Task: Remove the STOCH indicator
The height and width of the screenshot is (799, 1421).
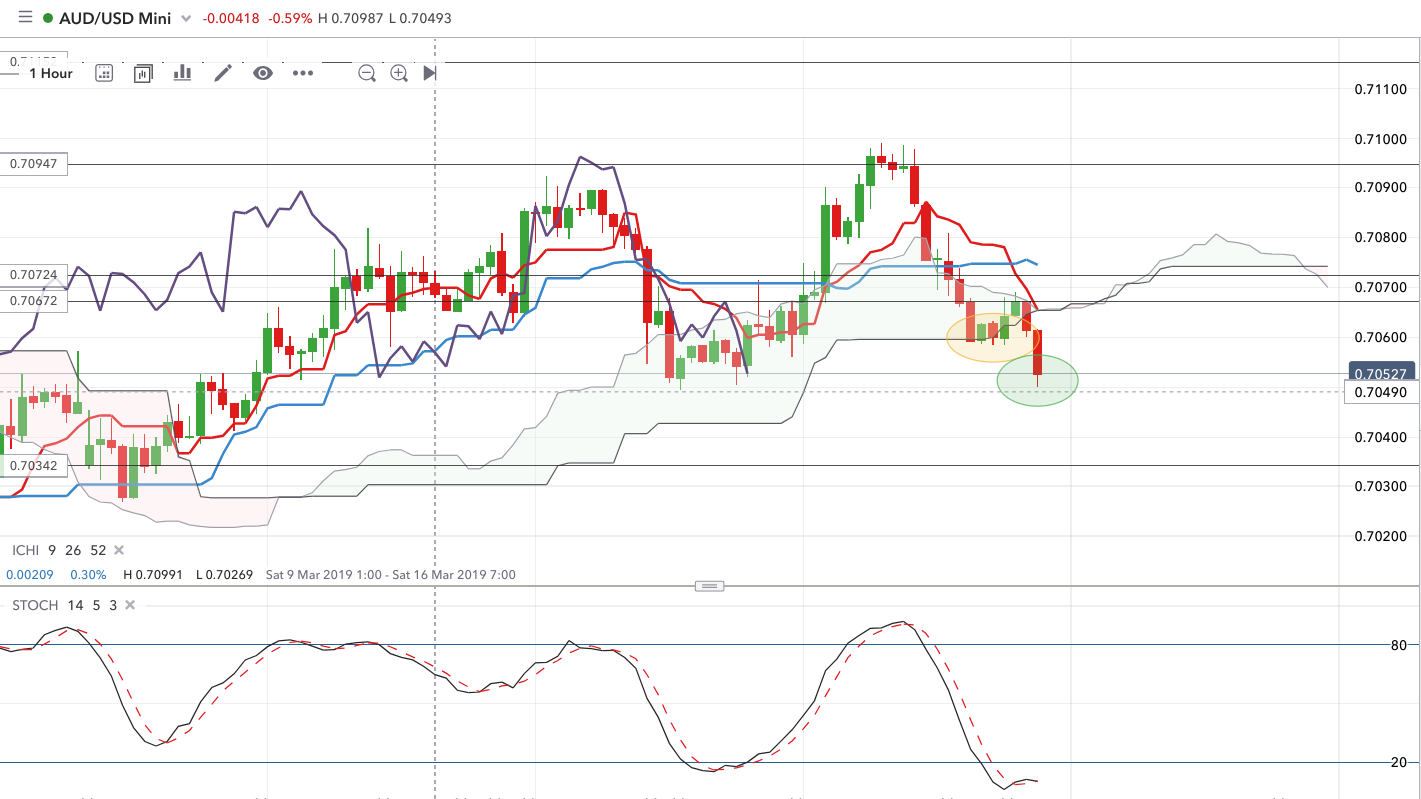Action: [x=129, y=605]
